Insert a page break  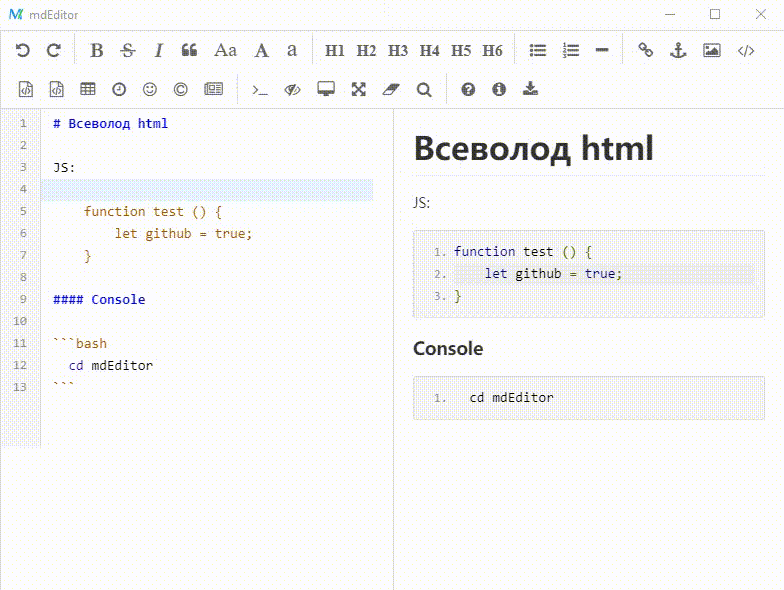pyautogui.click(x=214, y=89)
